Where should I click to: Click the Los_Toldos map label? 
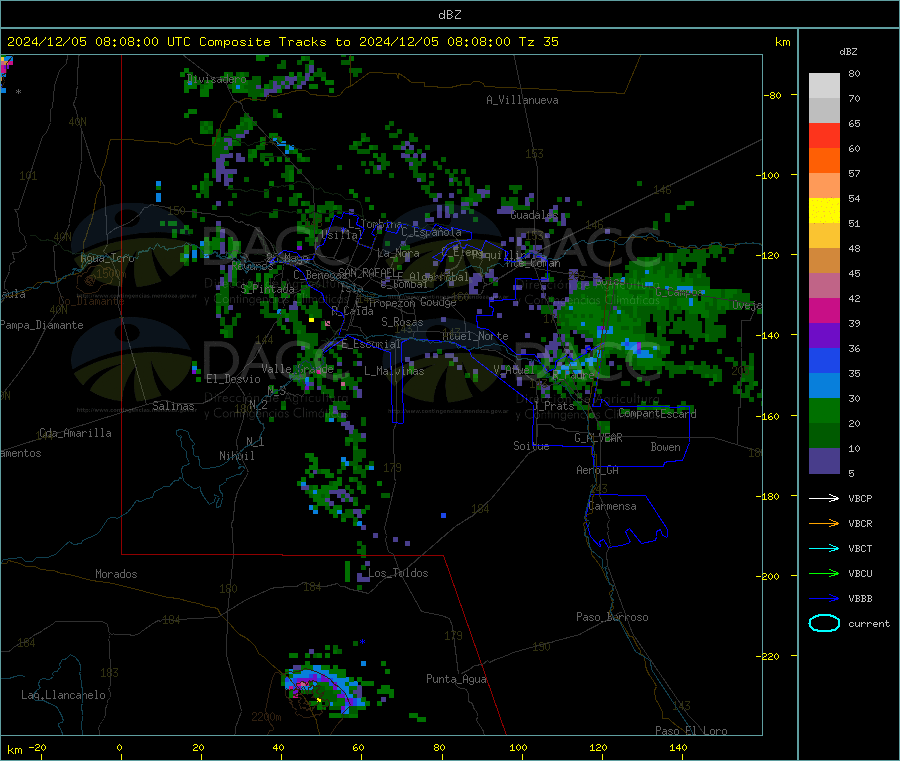pos(398,573)
